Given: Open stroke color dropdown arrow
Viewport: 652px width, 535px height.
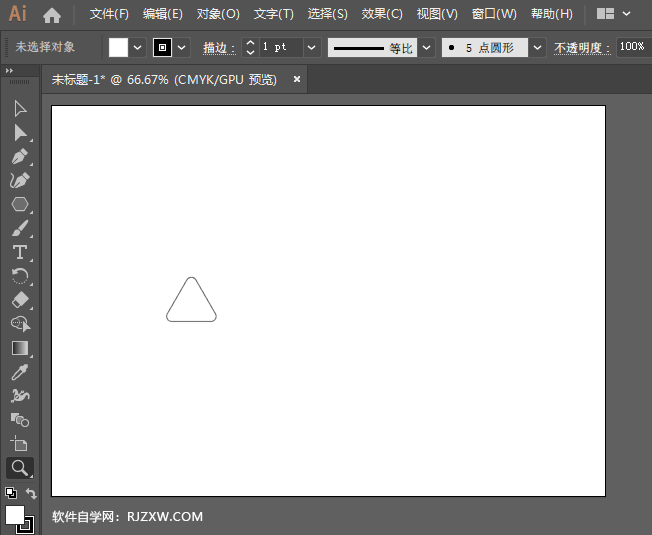Looking at the screenshot, I should (x=182, y=47).
